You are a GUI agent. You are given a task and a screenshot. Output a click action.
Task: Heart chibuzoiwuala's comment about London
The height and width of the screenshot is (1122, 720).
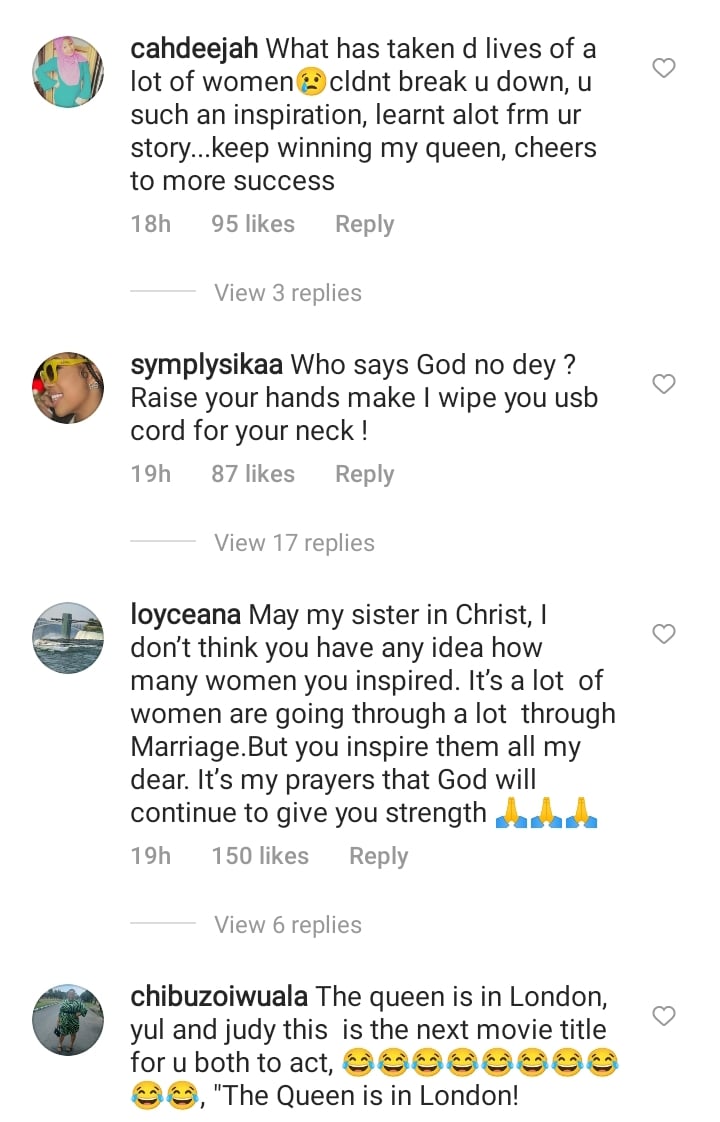pos(664,1016)
